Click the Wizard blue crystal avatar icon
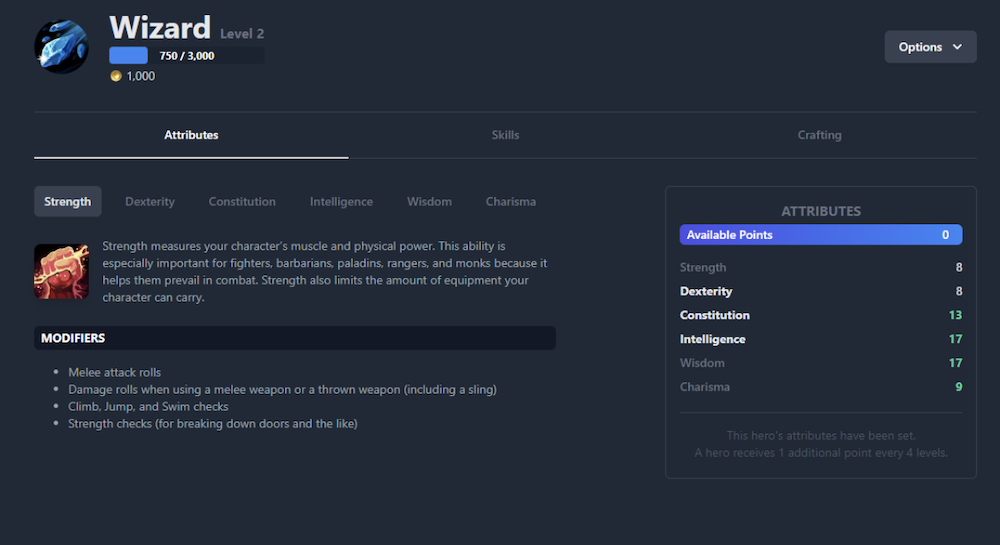 (x=61, y=47)
